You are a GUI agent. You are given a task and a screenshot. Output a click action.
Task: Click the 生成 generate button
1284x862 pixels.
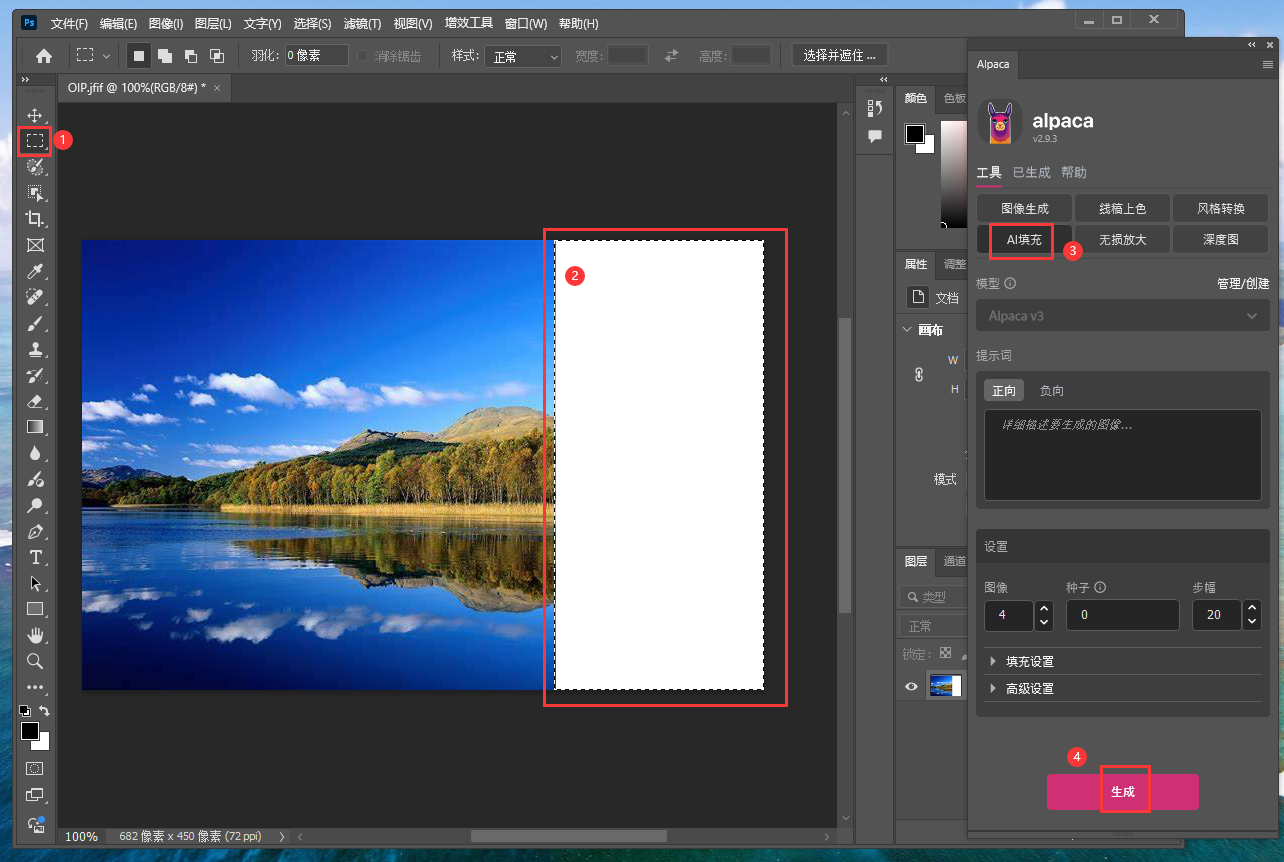[1122, 791]
